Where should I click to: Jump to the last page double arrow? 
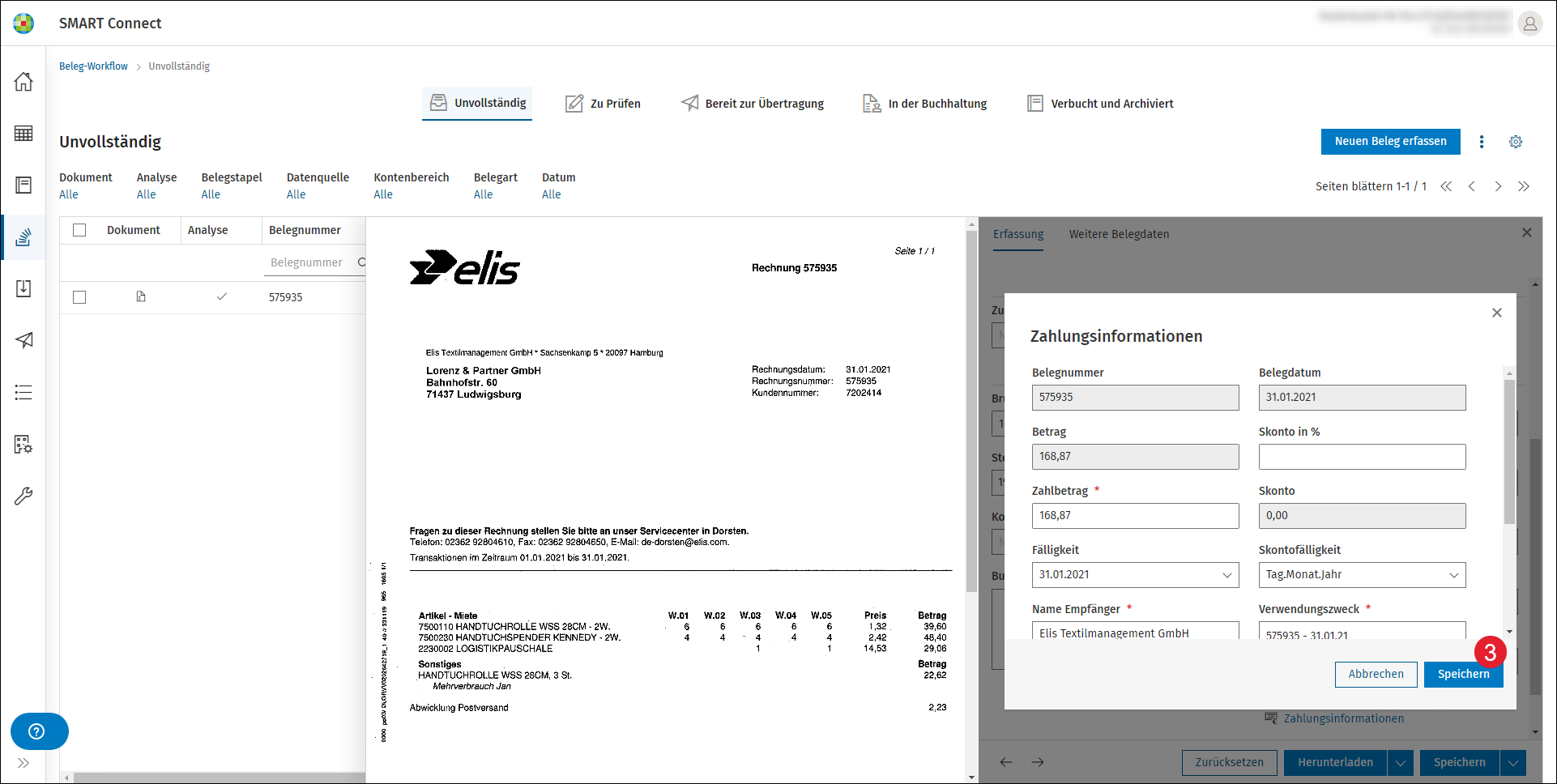point(1524,186)
